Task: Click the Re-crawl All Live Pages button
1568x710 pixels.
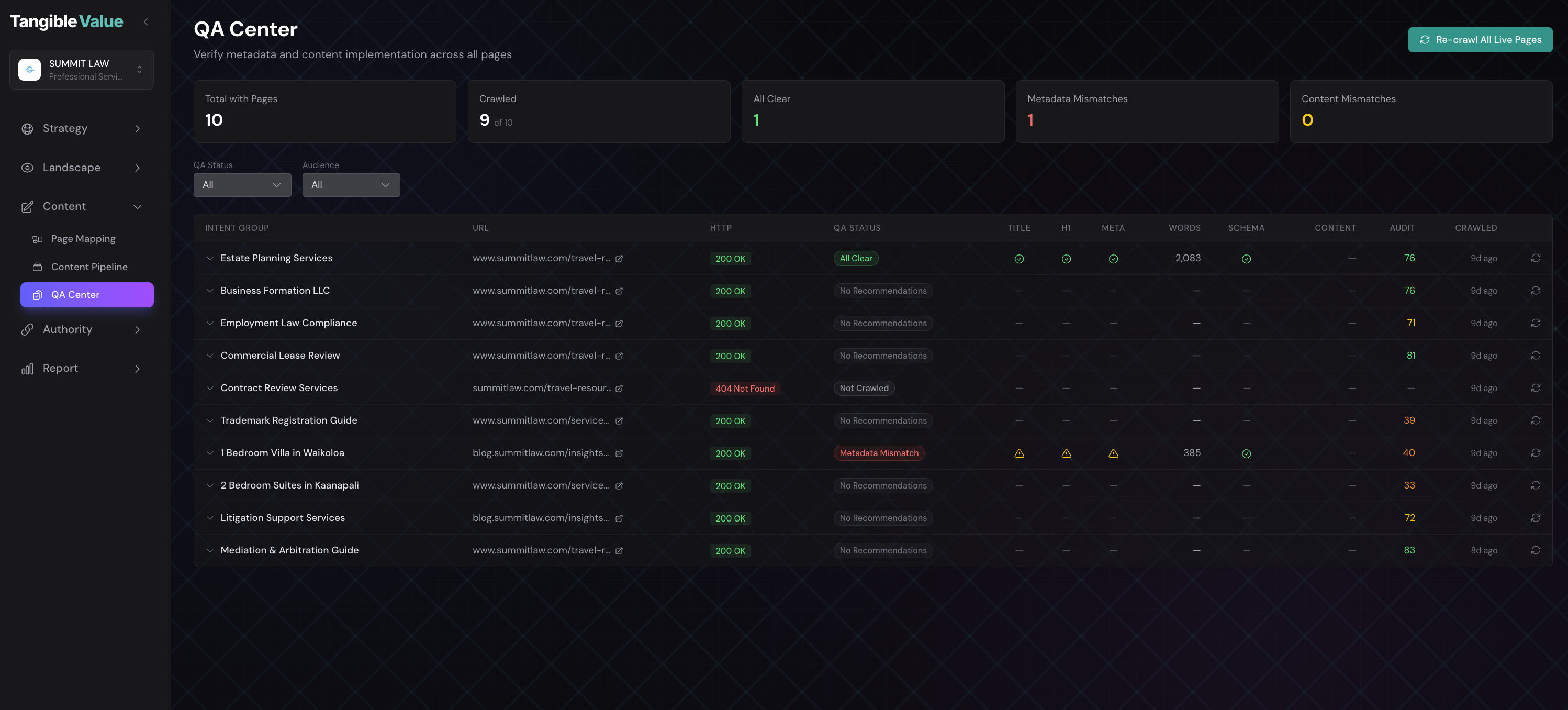Action: [x=1480, y=39]
